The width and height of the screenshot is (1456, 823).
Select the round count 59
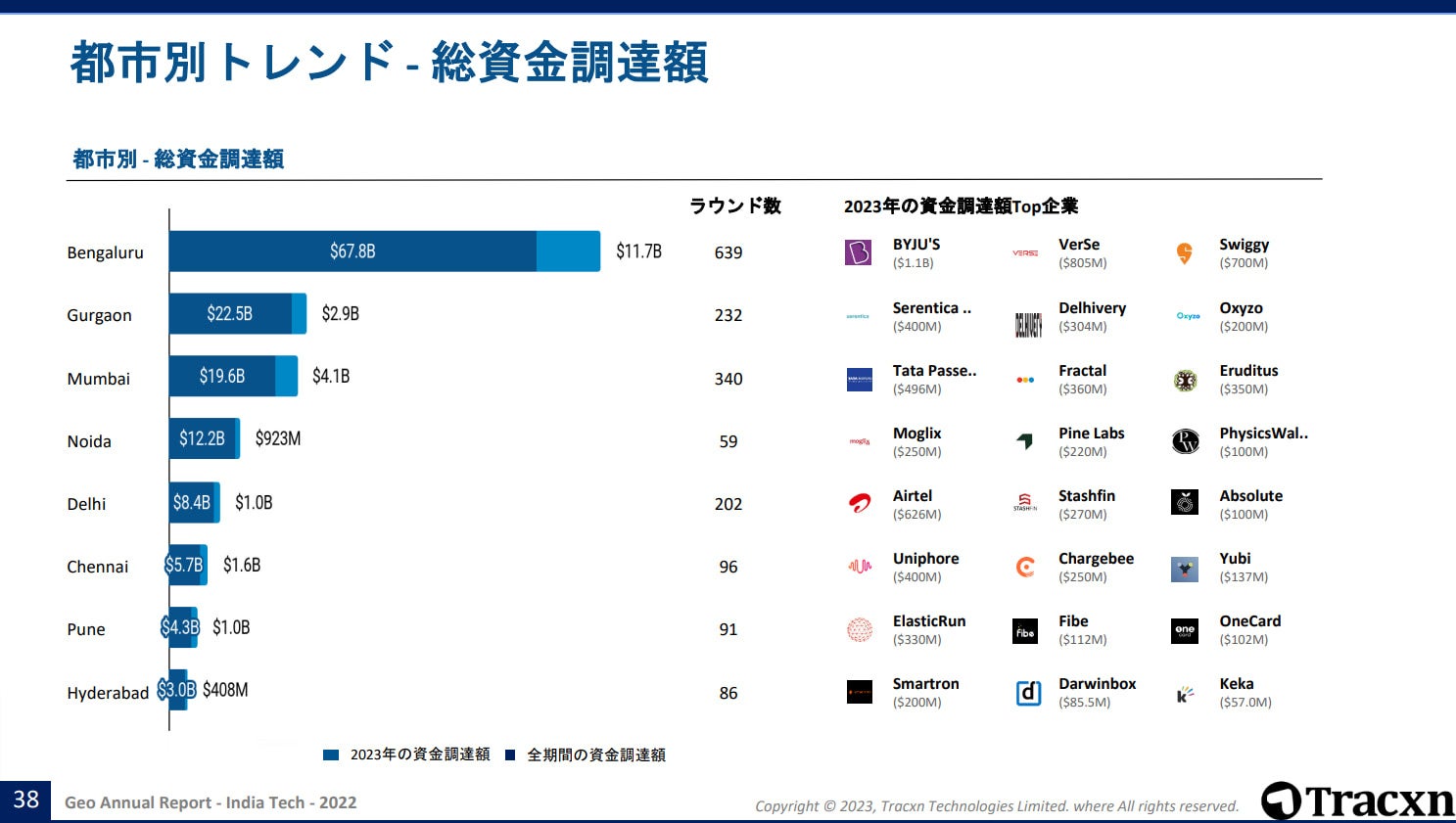pyautogui.click(x=728, y=441)
